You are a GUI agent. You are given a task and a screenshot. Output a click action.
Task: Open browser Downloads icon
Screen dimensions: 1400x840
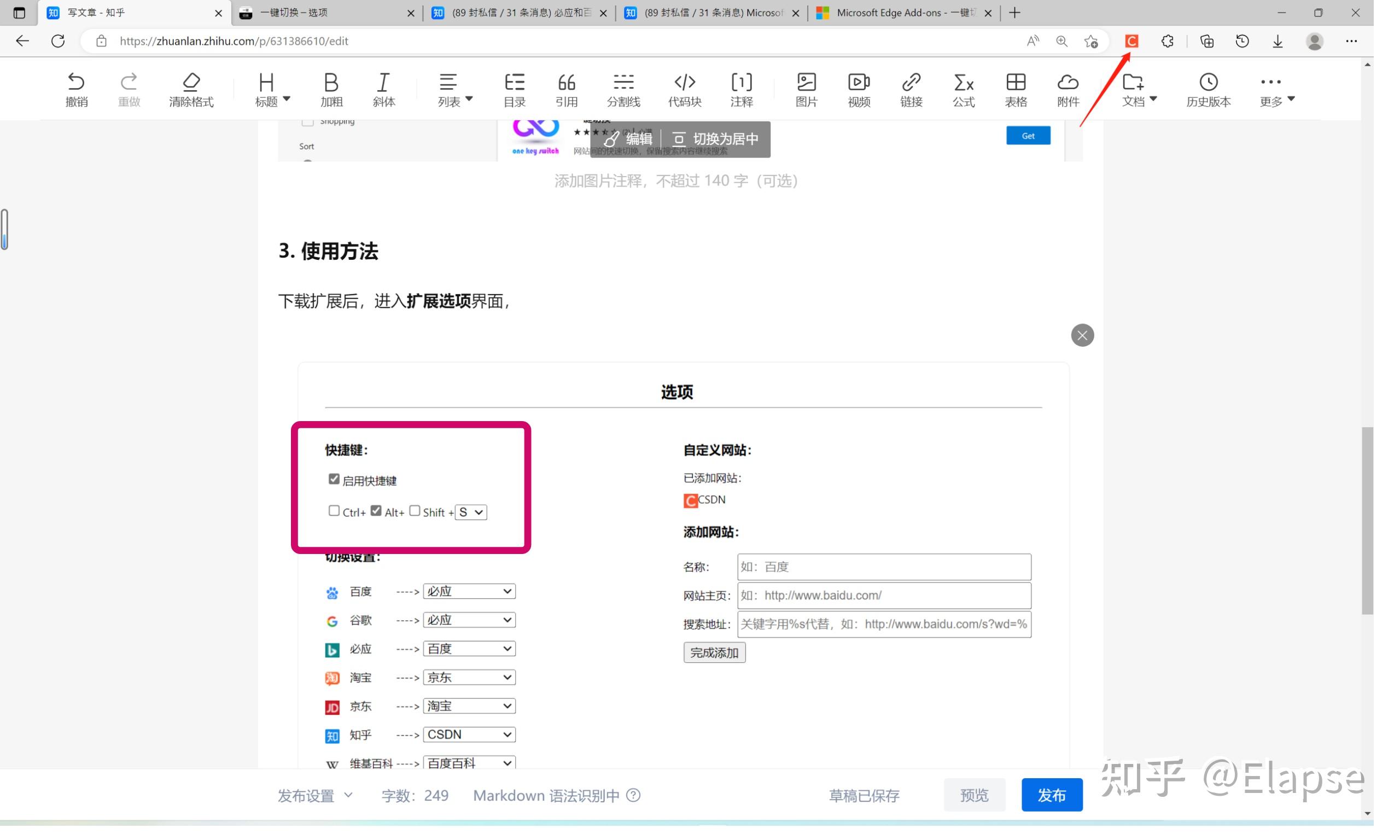pos(1277,41)
